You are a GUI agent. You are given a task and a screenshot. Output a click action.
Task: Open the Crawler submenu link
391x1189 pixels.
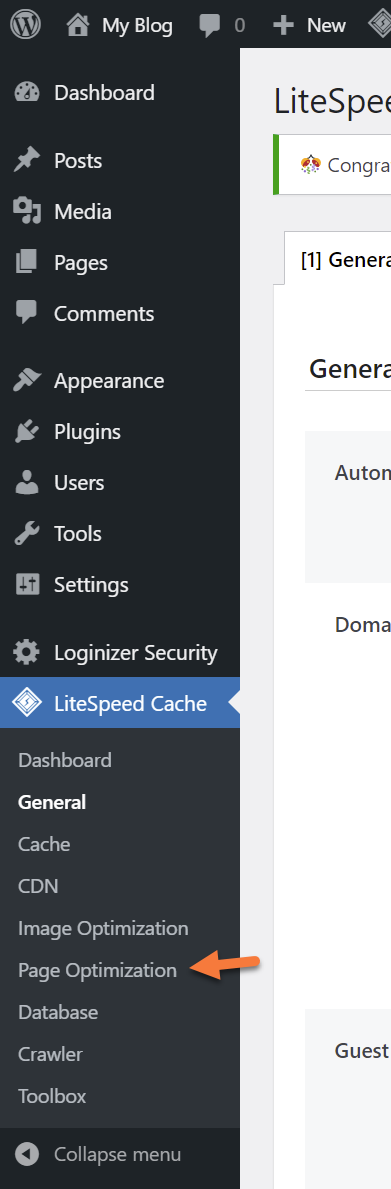click(50, 1054)
